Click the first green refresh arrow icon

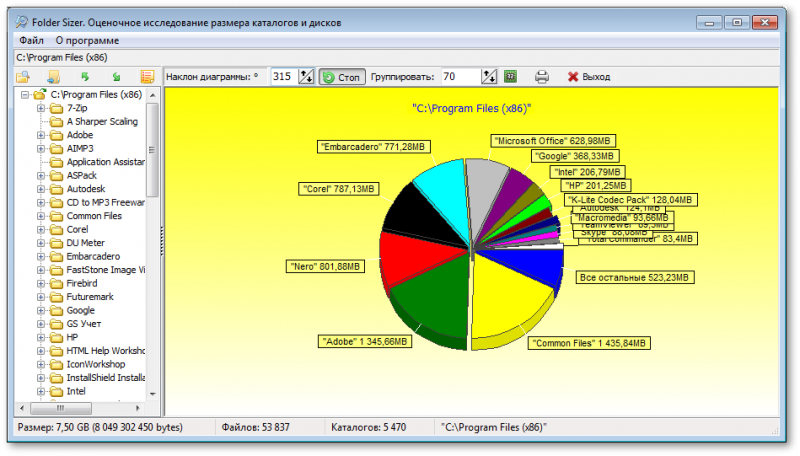click(85, 77)
